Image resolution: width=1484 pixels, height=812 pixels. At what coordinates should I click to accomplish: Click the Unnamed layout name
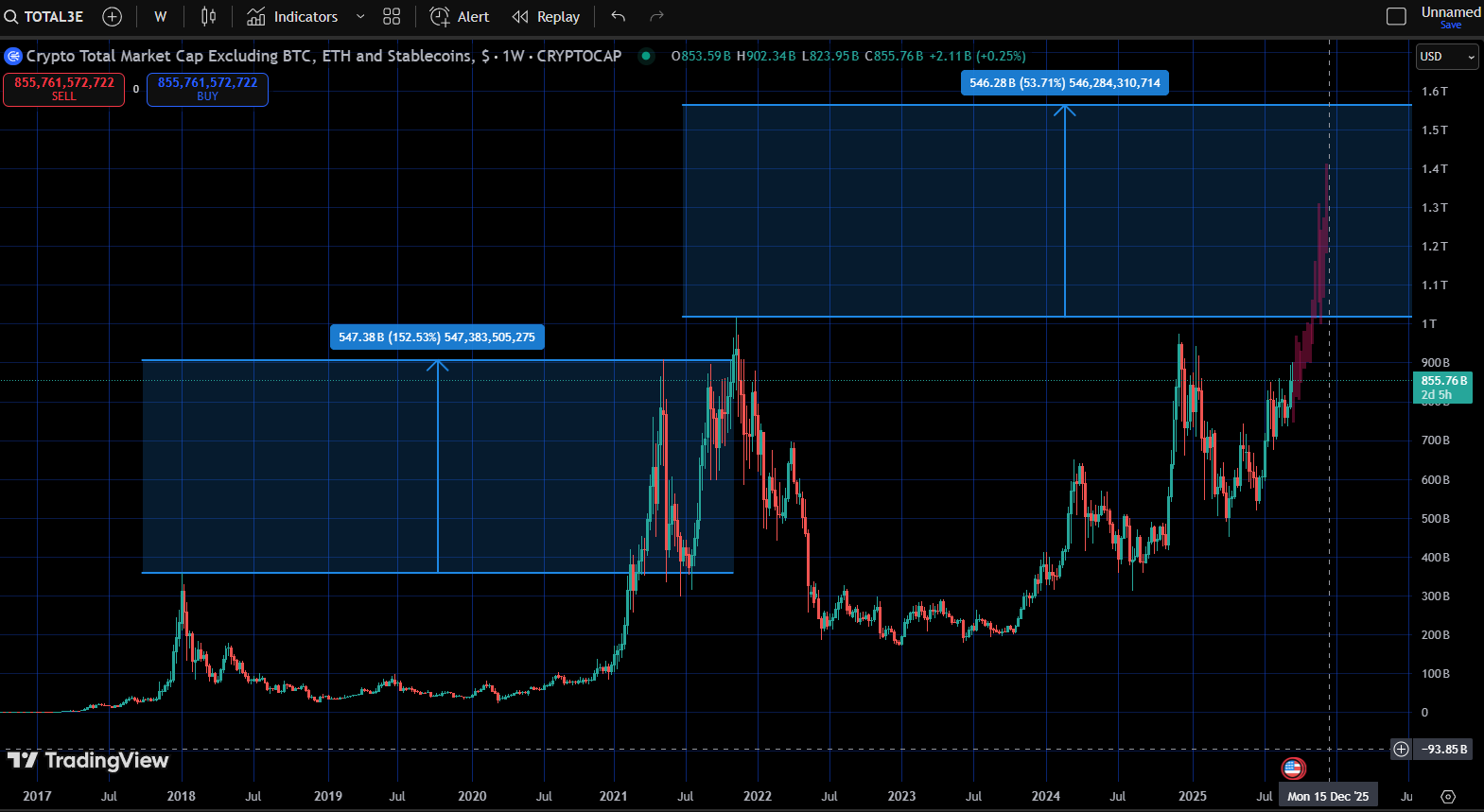(x=1450, y=12)
